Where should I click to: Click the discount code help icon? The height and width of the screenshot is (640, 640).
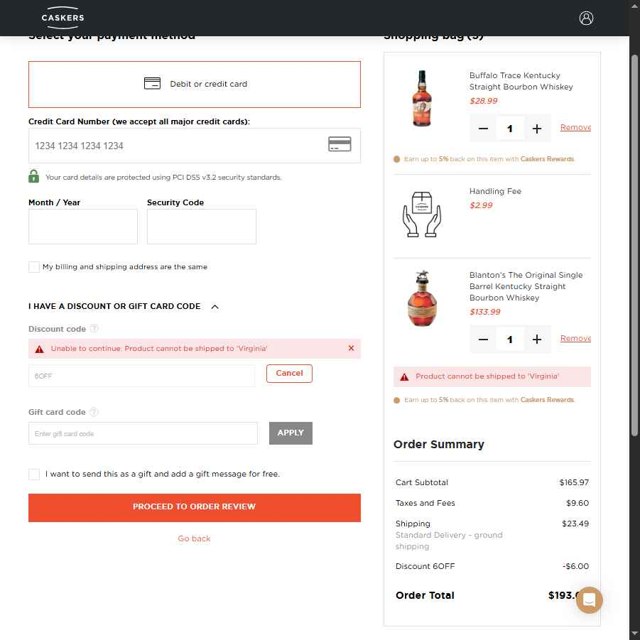point(94,329)
